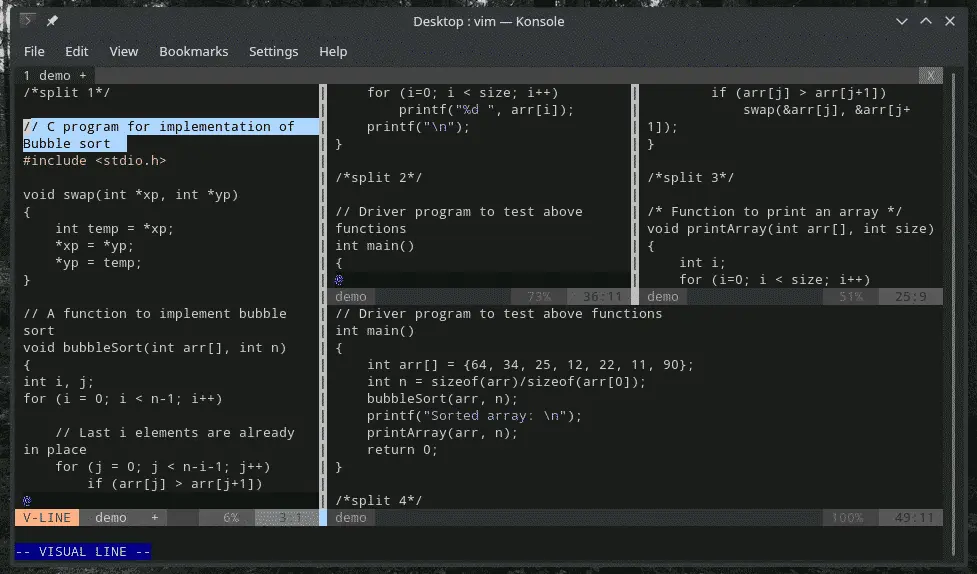The width and height of the screenshot is (977, 574).
Task: Click the 'return 0;' line
Action: (x=403, y=449)
